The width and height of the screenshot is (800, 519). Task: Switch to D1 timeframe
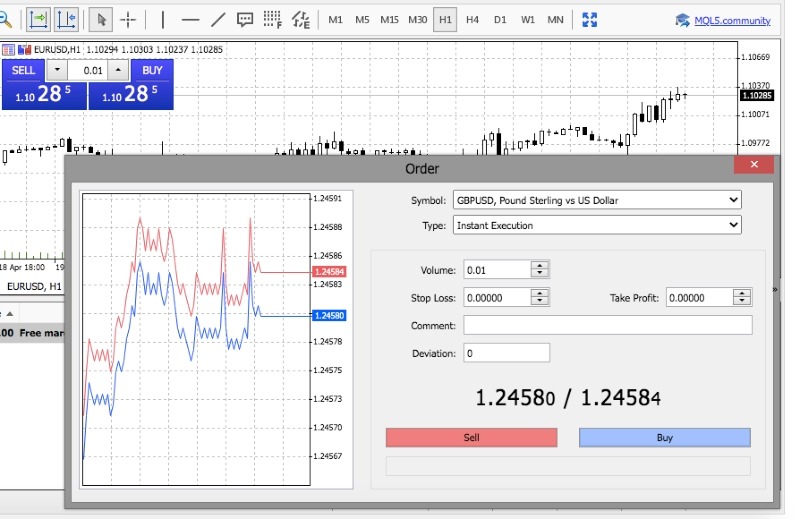tap(500, 20)
